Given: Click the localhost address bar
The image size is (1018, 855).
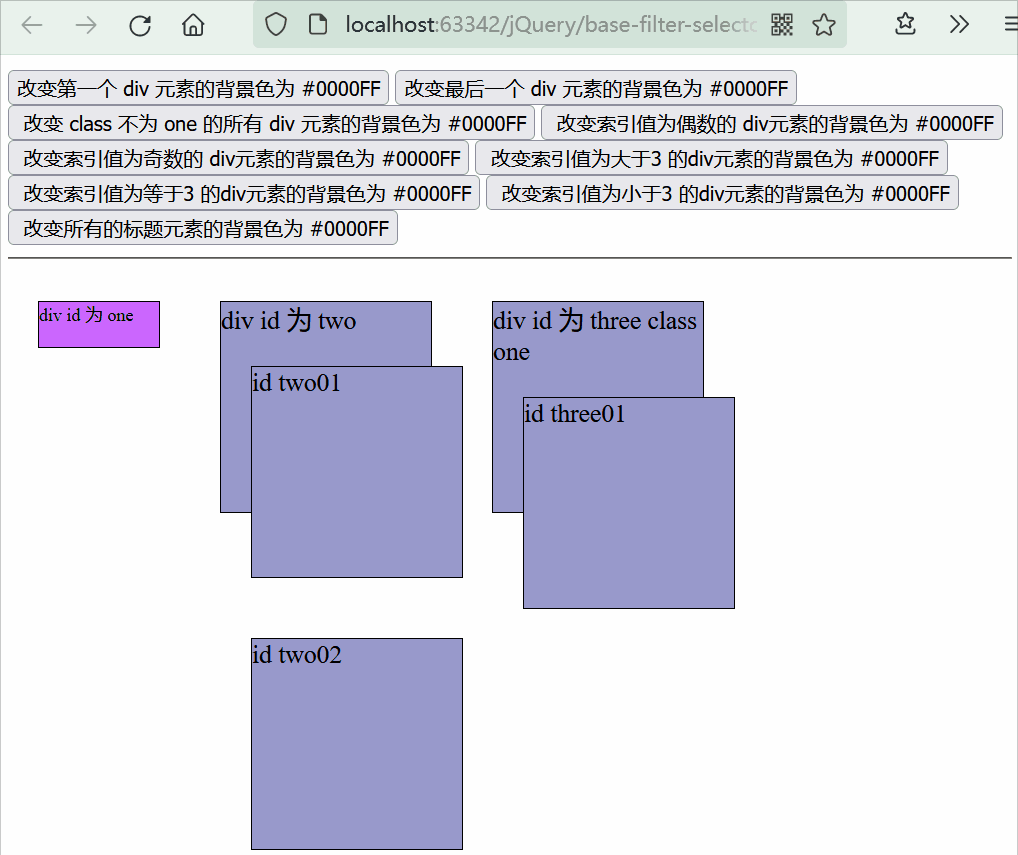Looking at the screenshot, I should coord(550,25).
